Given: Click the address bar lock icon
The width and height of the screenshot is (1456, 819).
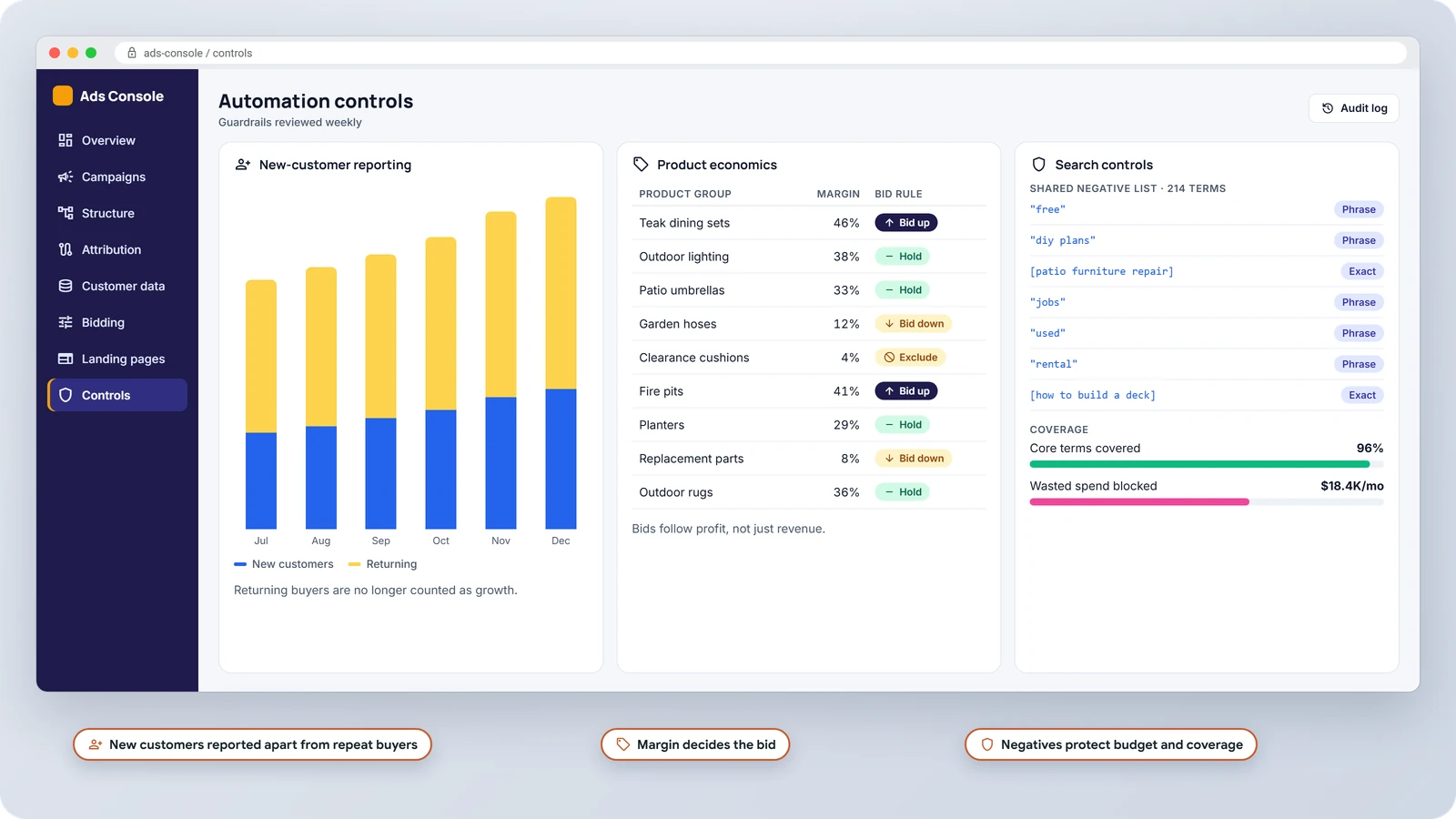Looking at the screenshot, I should (x=132, y=53).
